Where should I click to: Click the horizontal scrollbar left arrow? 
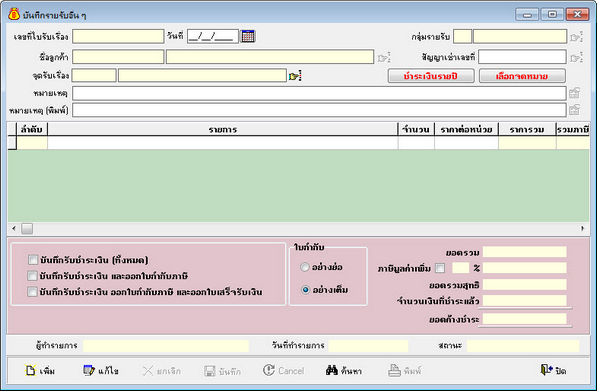(x=14, y=228)
